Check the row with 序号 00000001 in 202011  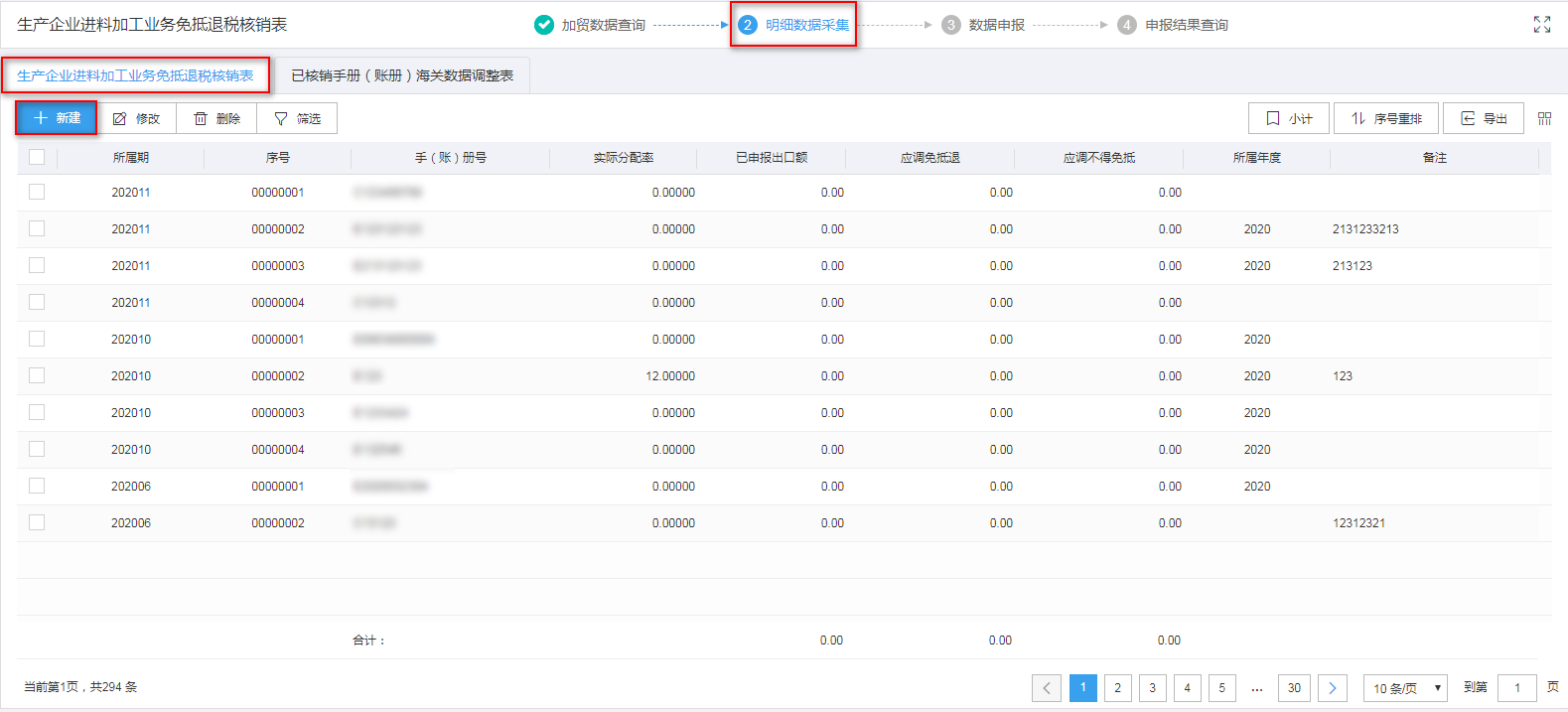[x=37, y=192]
